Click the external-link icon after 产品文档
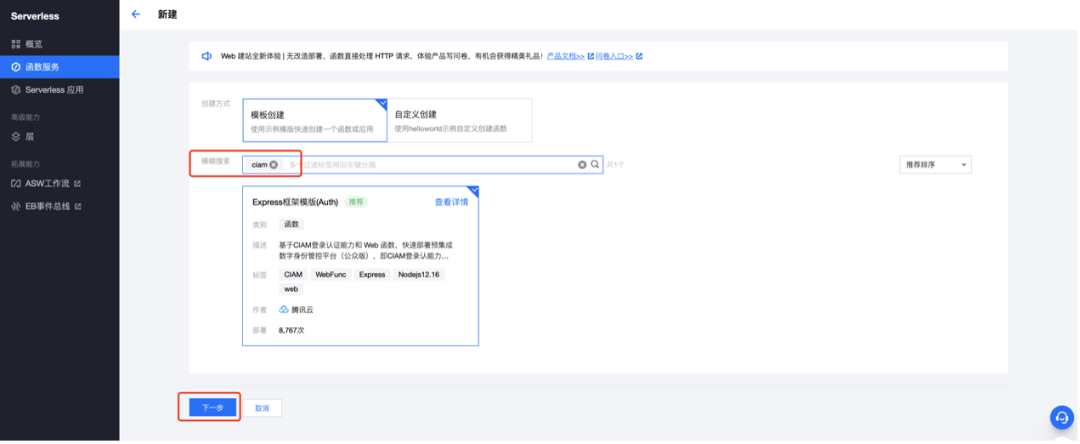 (590, 56)
